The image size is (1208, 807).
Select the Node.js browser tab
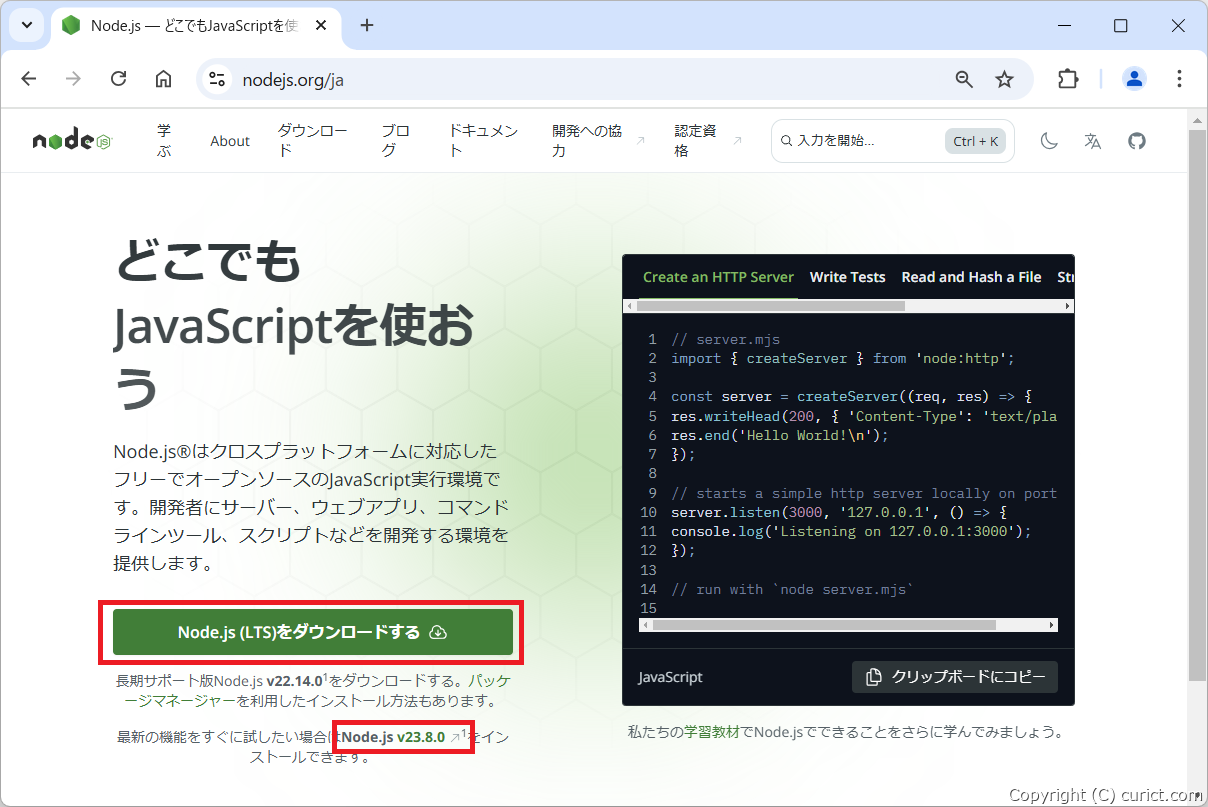coord(195,25)
